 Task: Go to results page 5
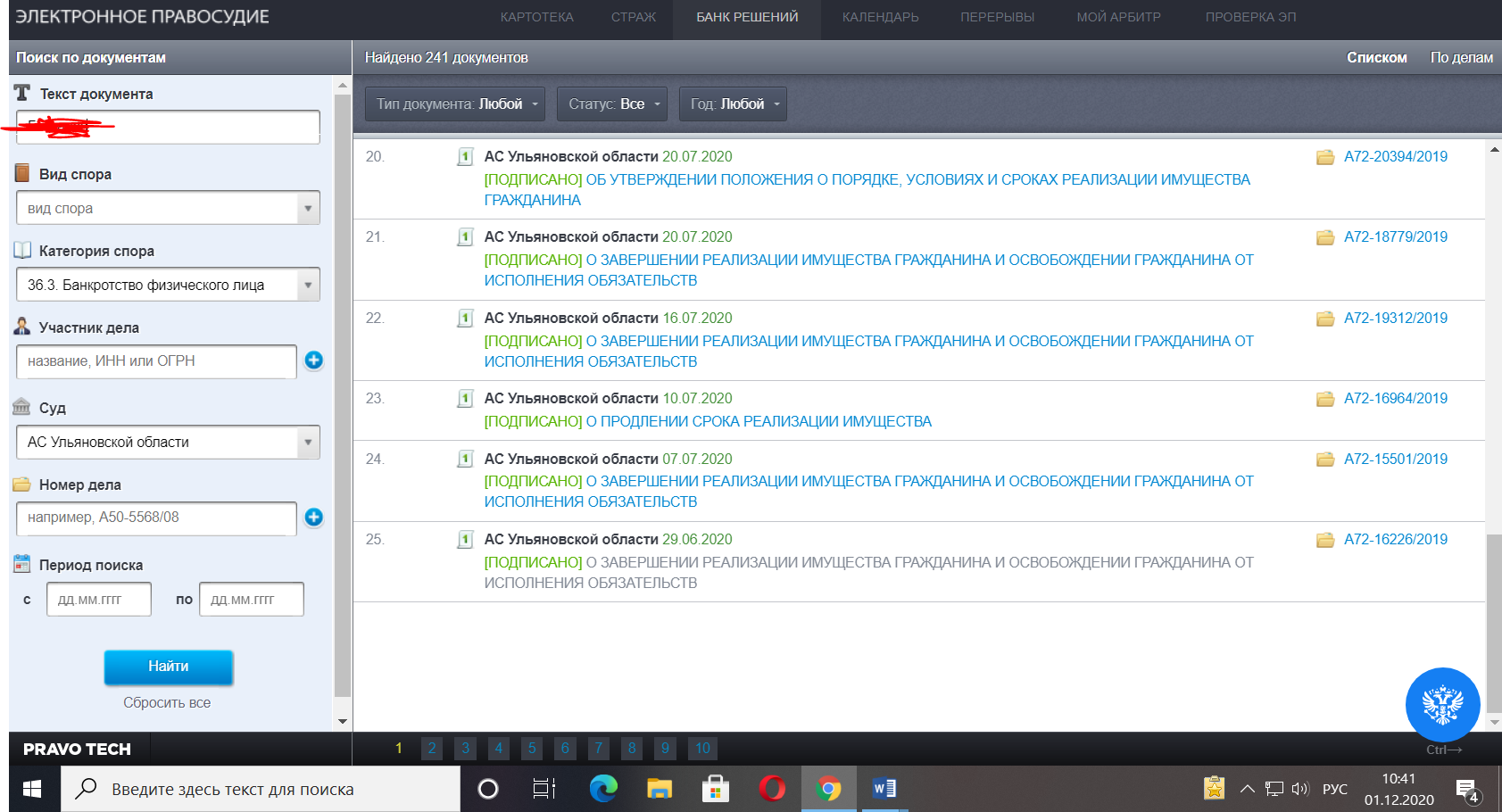pyautogui.click(x=532, y=749)
